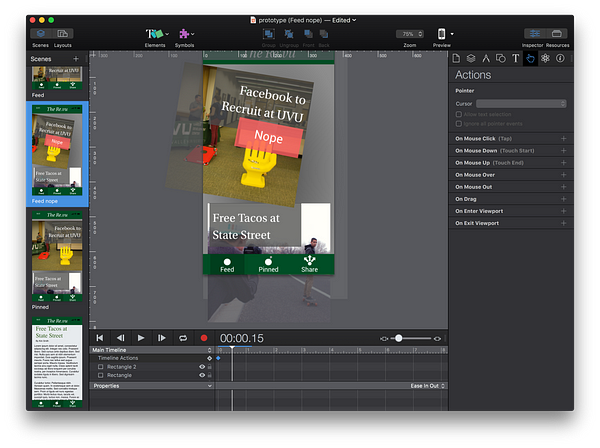This screenshot has width=600, height=448.
Task: Select the Pinned scene thumbnail
Action: point(57,256)
